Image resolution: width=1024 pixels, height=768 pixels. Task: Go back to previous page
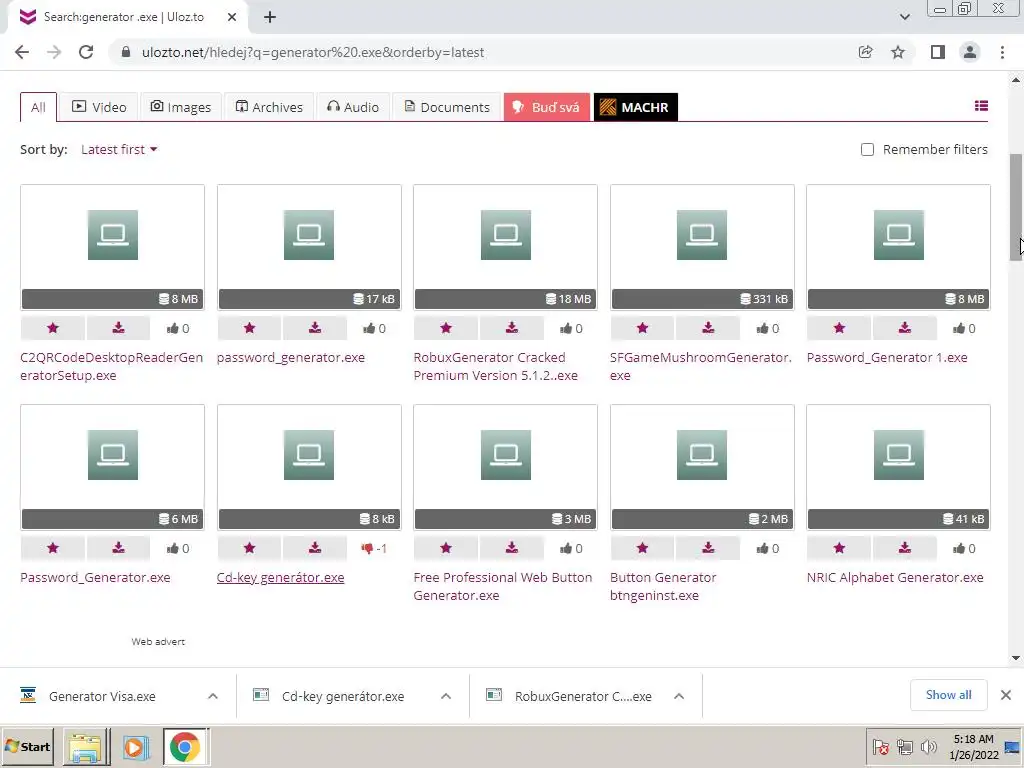pos(22,52)
